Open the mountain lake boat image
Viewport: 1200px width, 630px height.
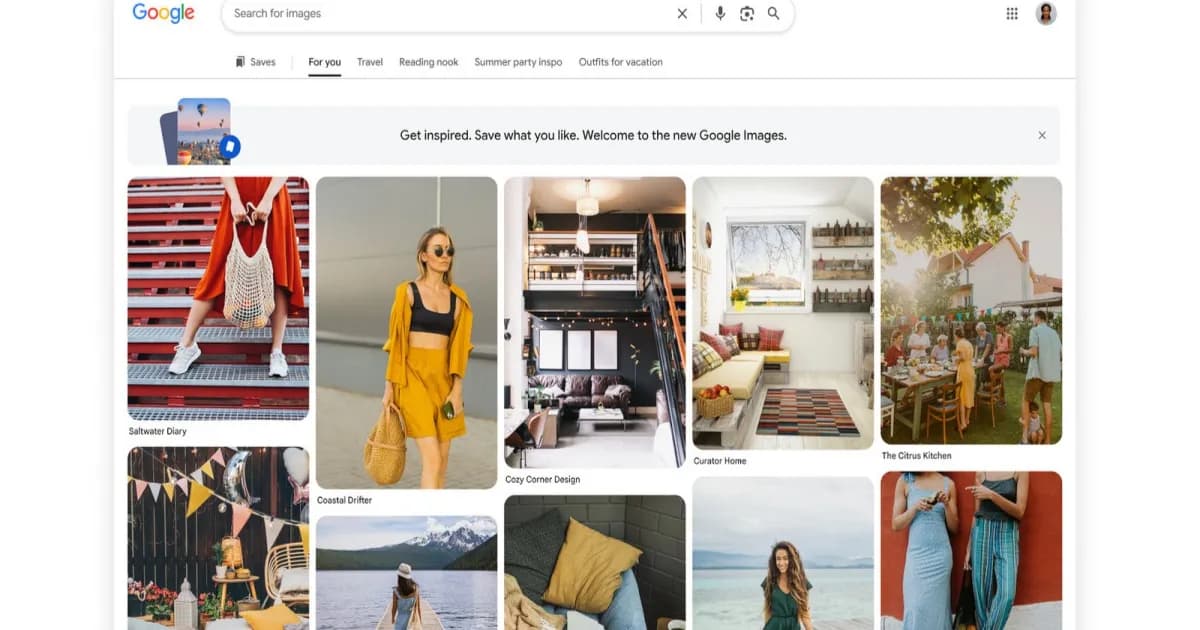(406, 573)
